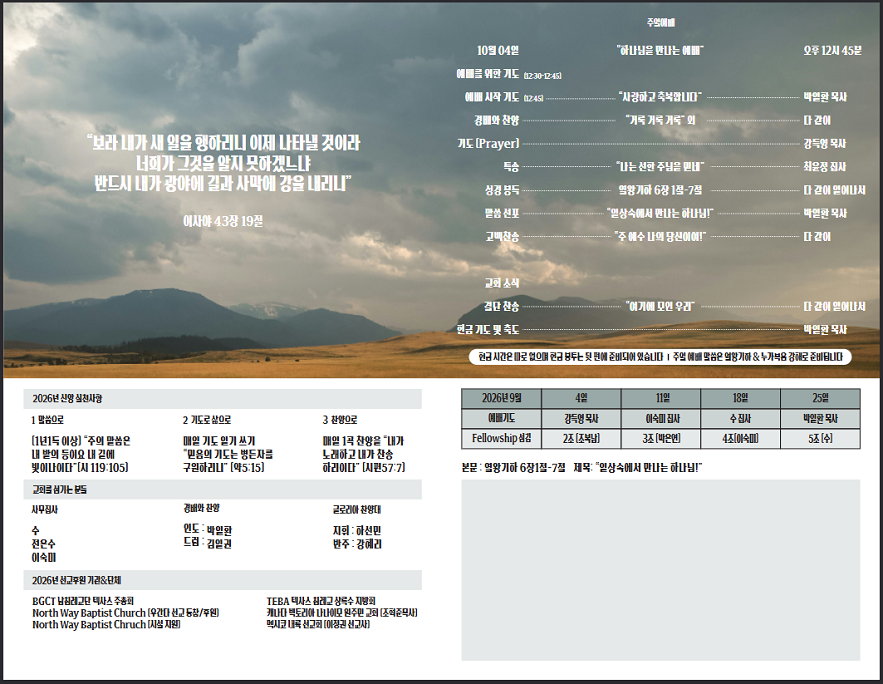
Task: Click the empty gray sermon notes box
Action: coord(661,570)
